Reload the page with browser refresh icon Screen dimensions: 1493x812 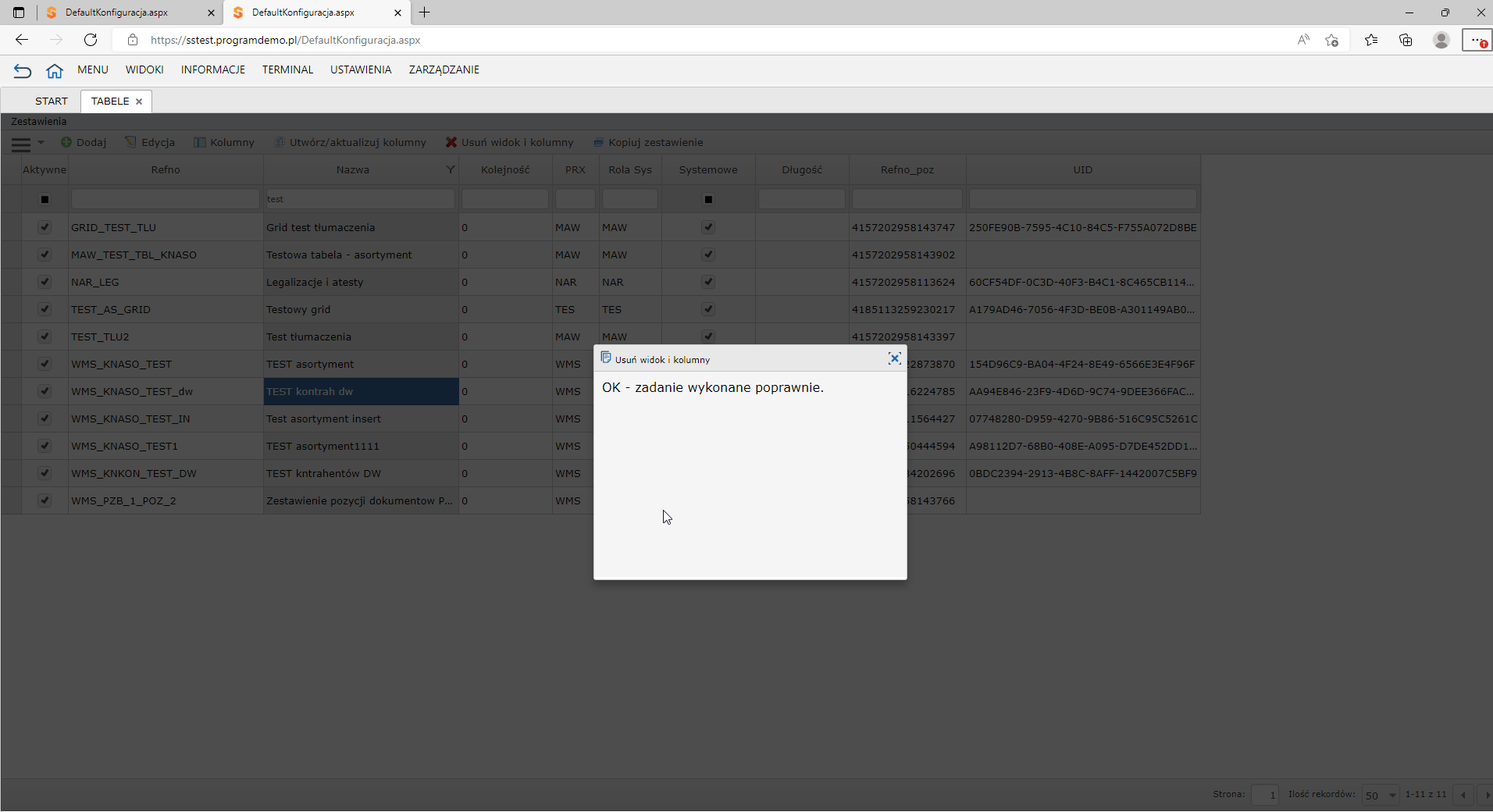coord(91,40)
